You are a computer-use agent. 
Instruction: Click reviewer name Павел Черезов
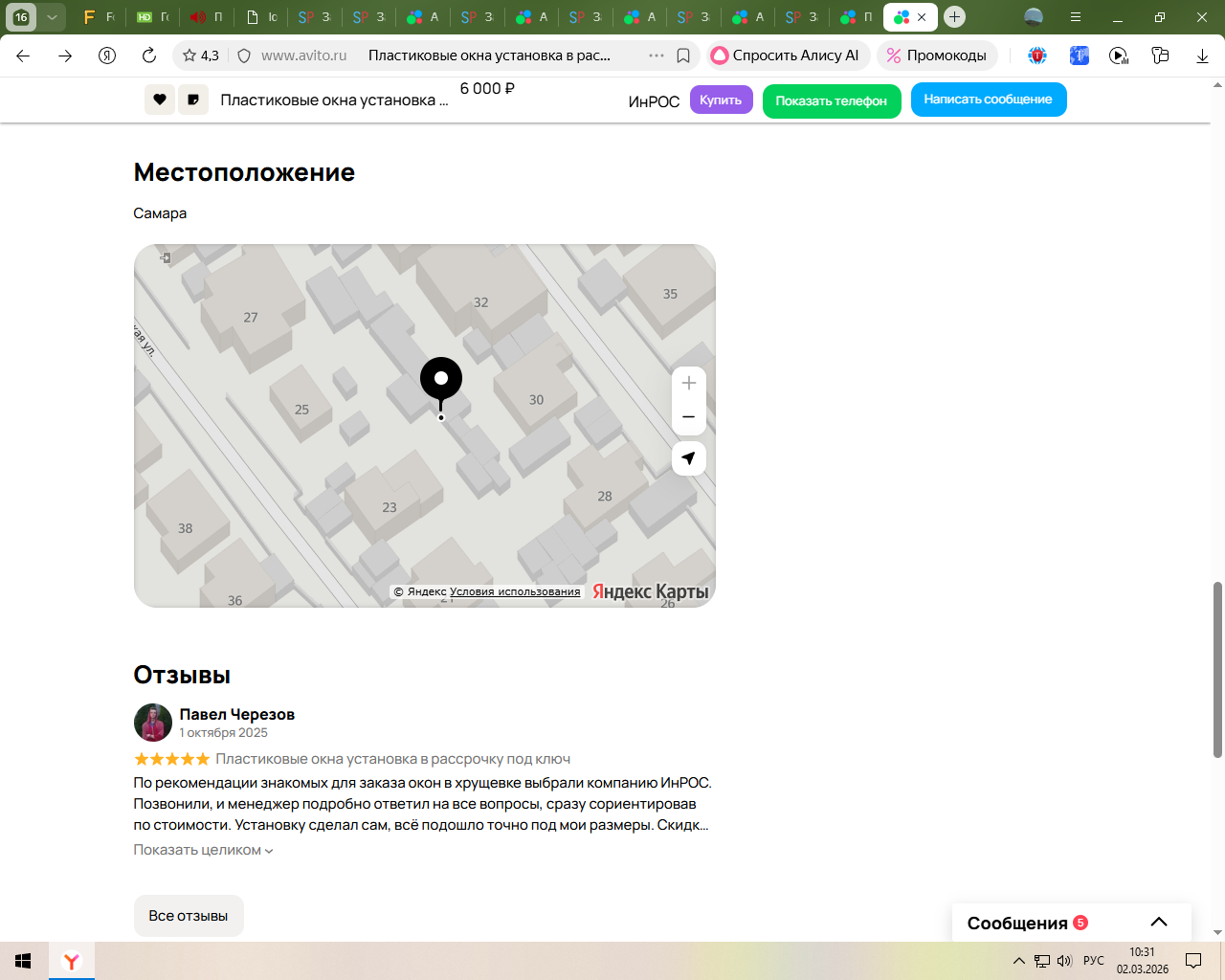pos(237,714)
